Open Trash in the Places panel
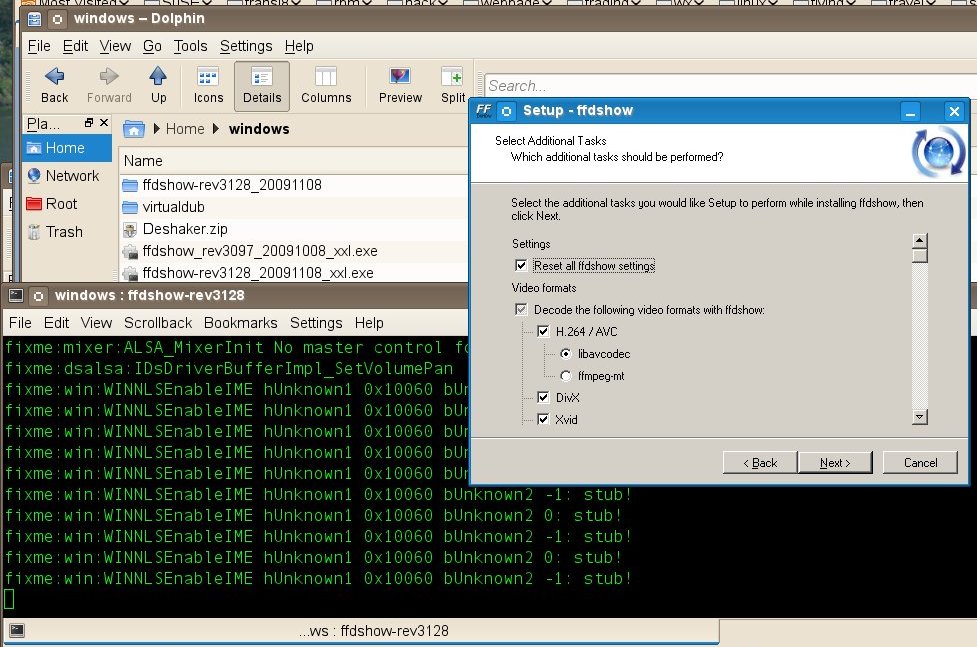The image size is (977, 647). (55, 232)
